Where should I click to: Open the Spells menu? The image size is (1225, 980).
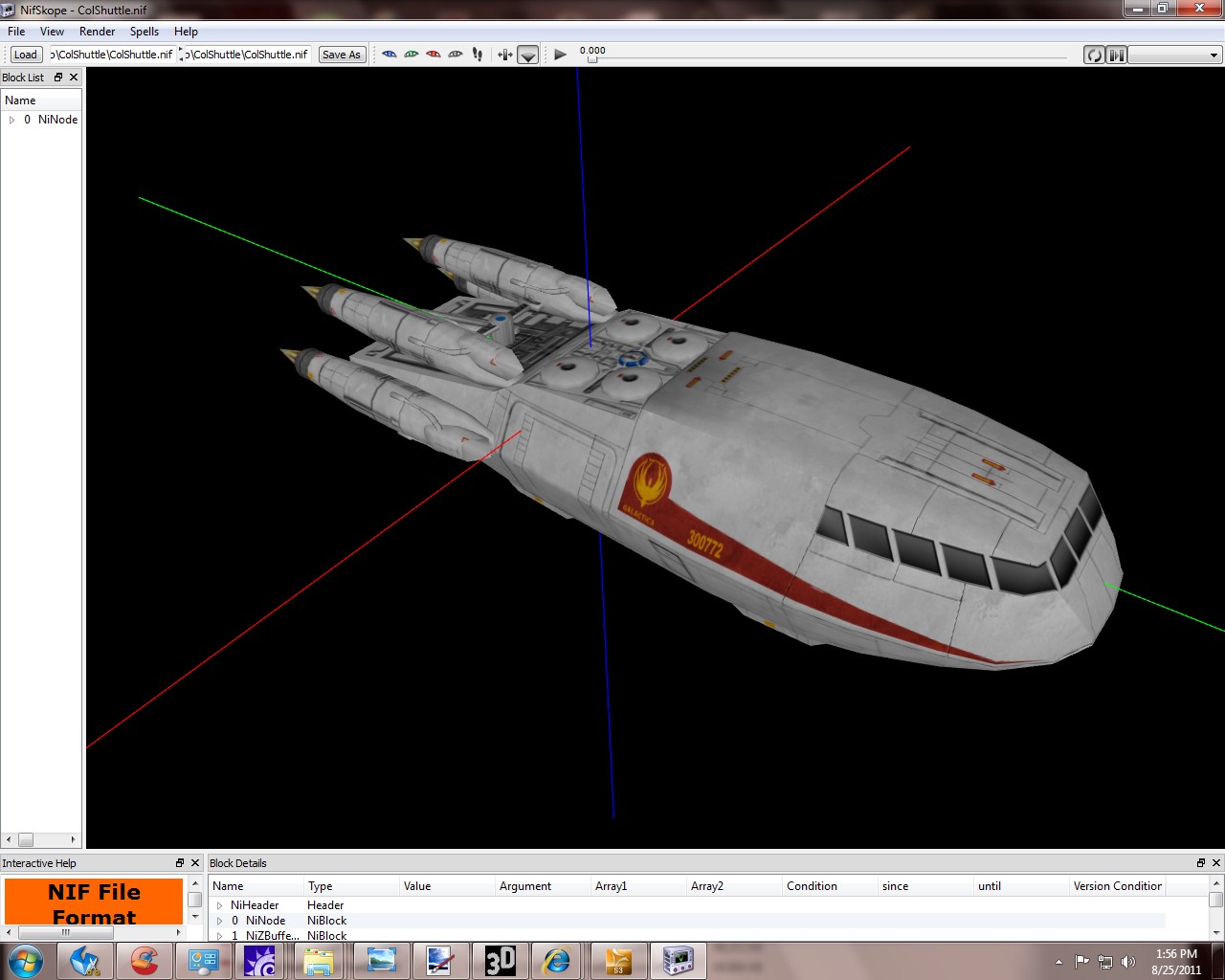[x=144, y=31]
